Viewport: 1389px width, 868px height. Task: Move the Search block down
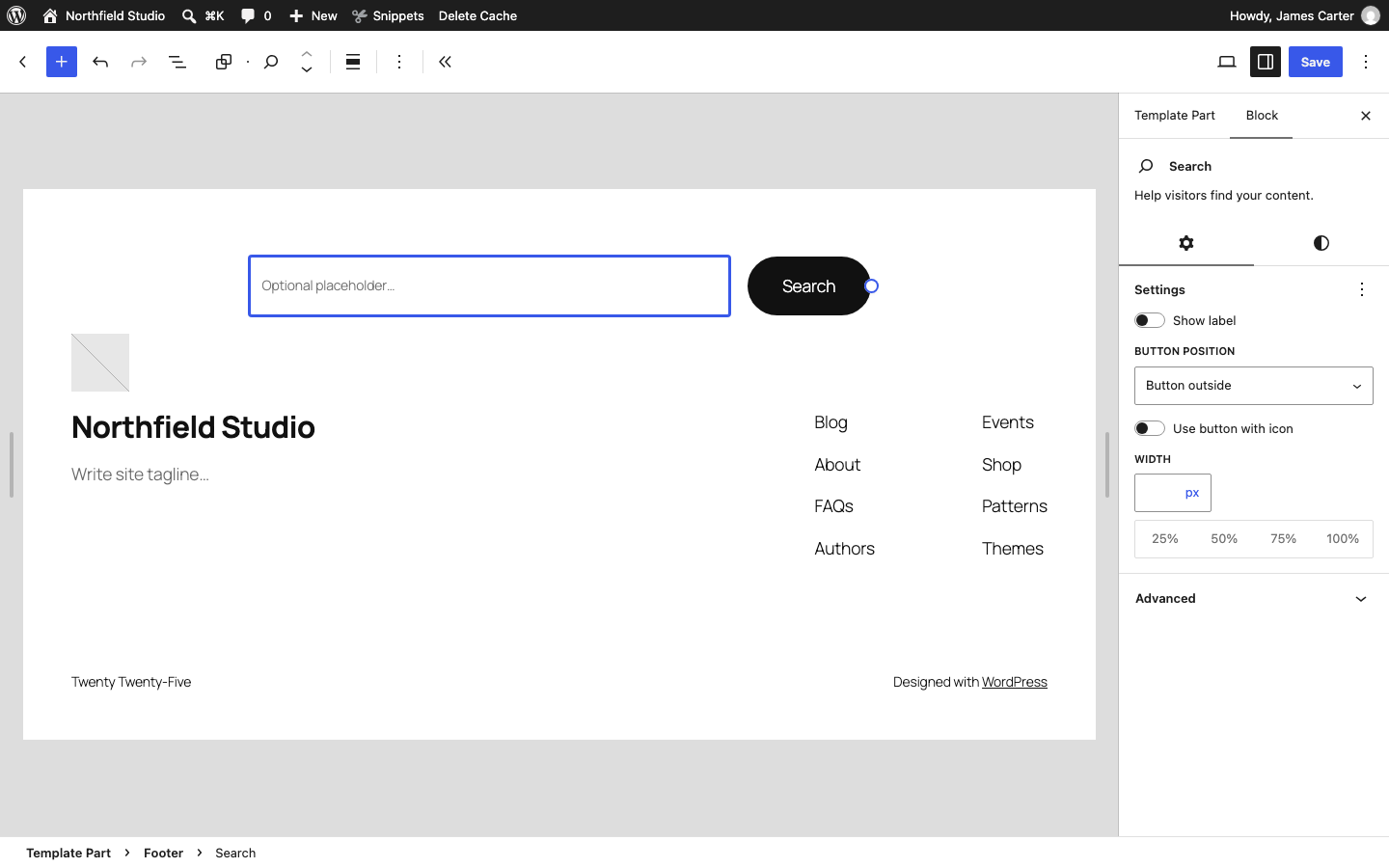point(307,70)
